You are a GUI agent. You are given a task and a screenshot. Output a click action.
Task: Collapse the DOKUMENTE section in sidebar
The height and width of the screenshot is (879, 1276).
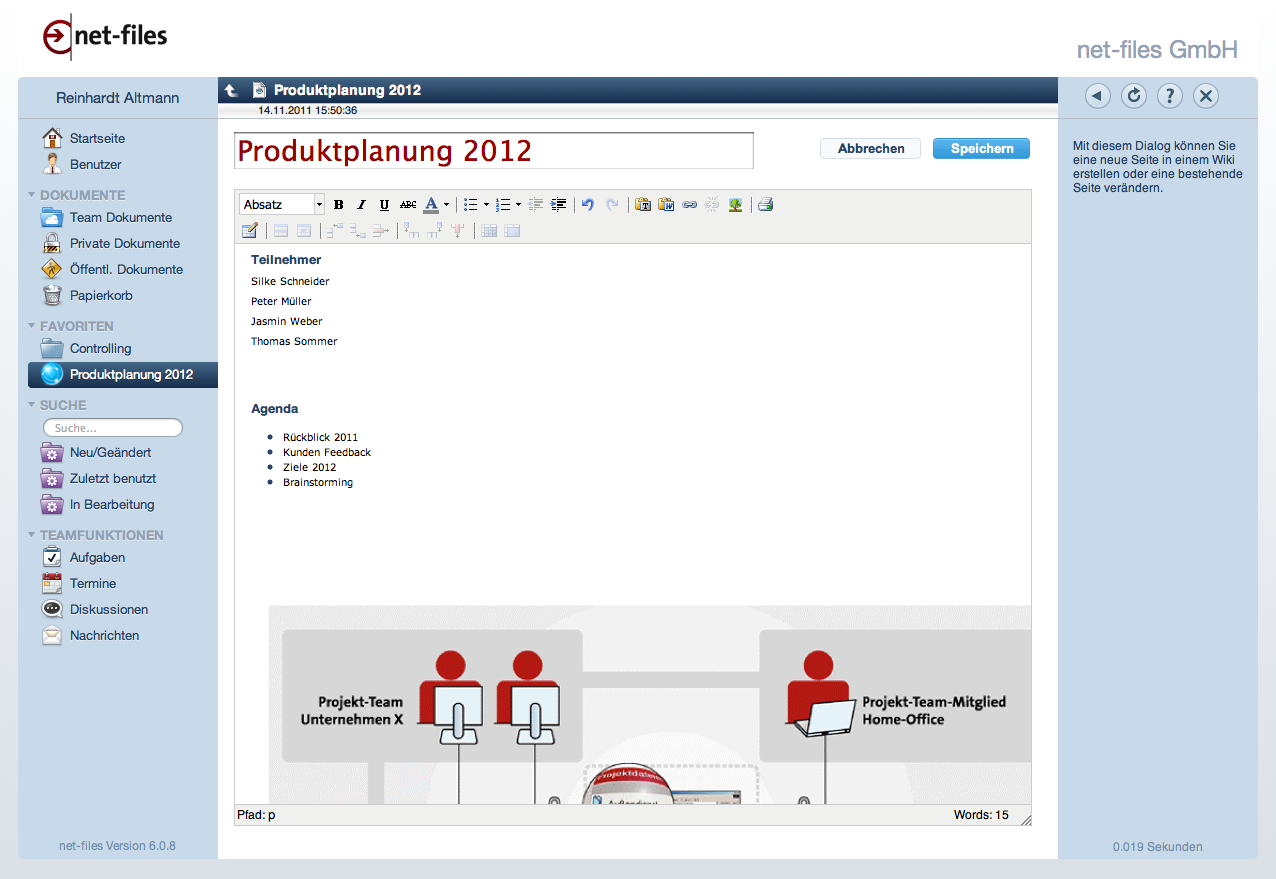pyautogui.click(x=31, y=195)
